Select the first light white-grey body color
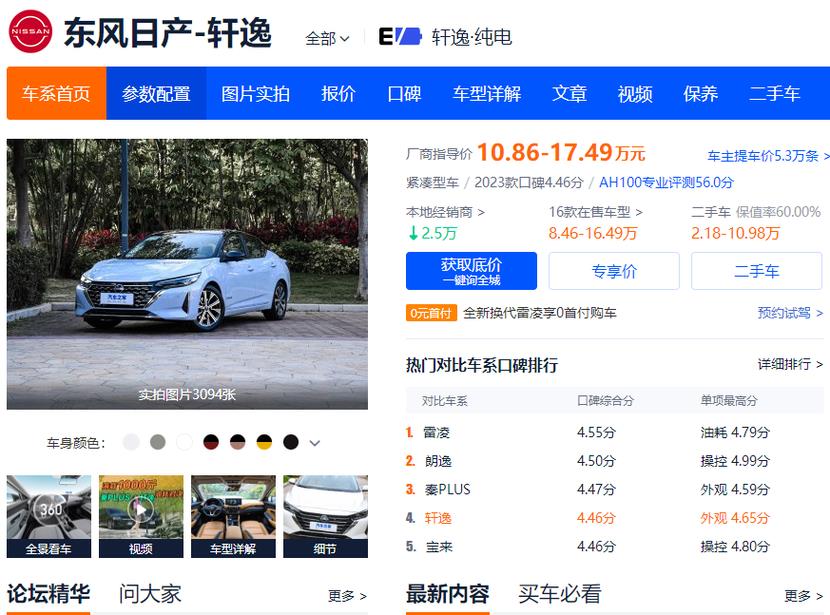The height and width of the screenshot is (615, 830). [x=131, y=442]
